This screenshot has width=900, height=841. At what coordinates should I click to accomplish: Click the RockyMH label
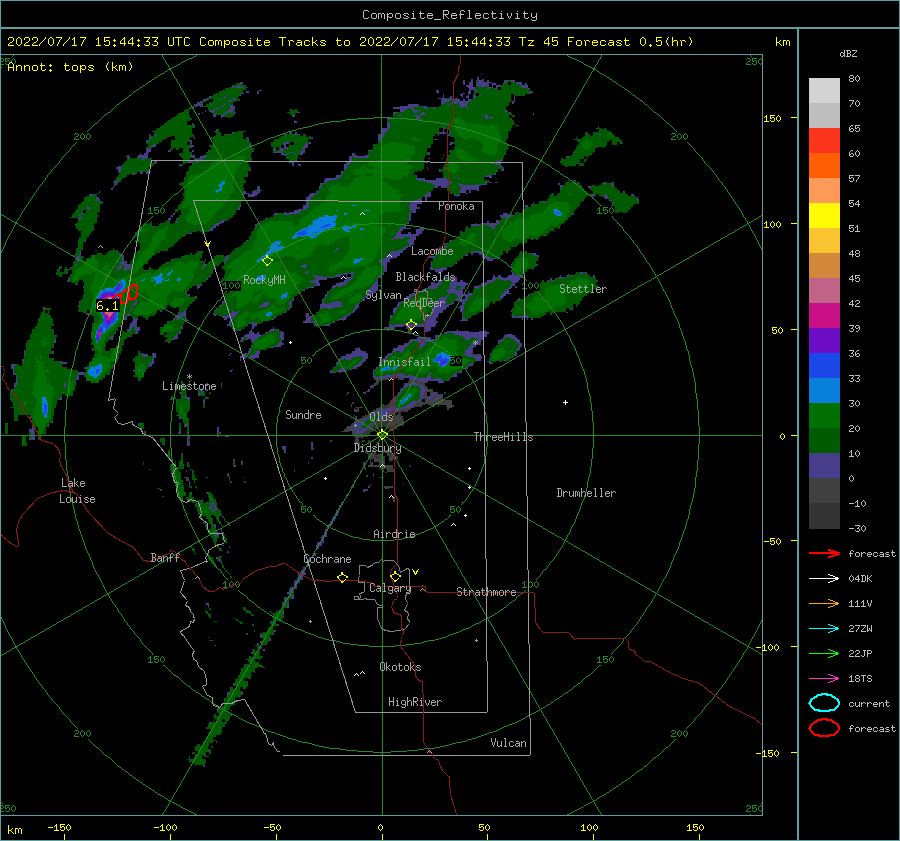(x=264, y=280)
